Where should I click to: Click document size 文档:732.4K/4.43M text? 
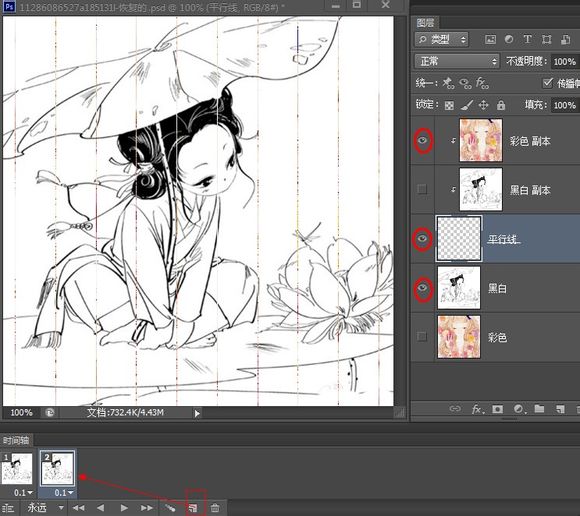click(125, 412)
